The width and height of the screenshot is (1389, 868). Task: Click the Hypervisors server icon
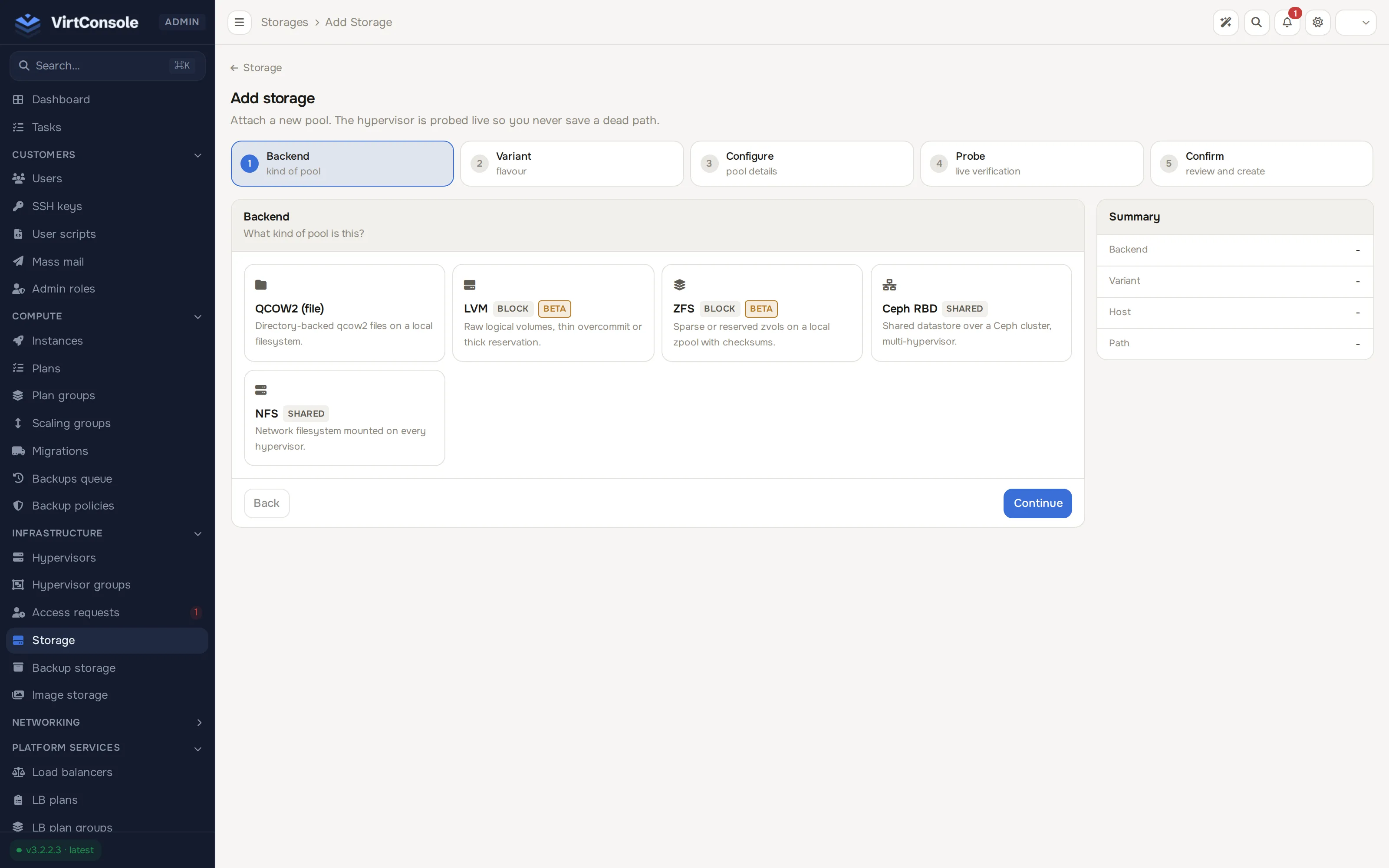pyautogui.click(x=18, y=557)
